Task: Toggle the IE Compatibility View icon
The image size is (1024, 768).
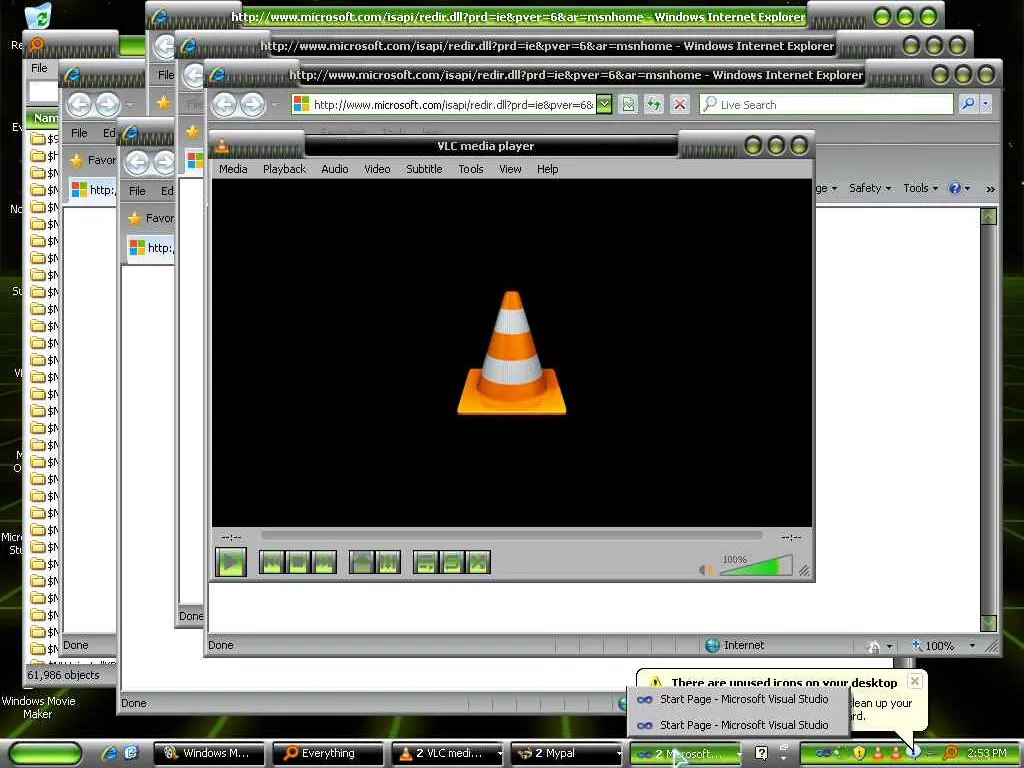Action: pos(628,104)
